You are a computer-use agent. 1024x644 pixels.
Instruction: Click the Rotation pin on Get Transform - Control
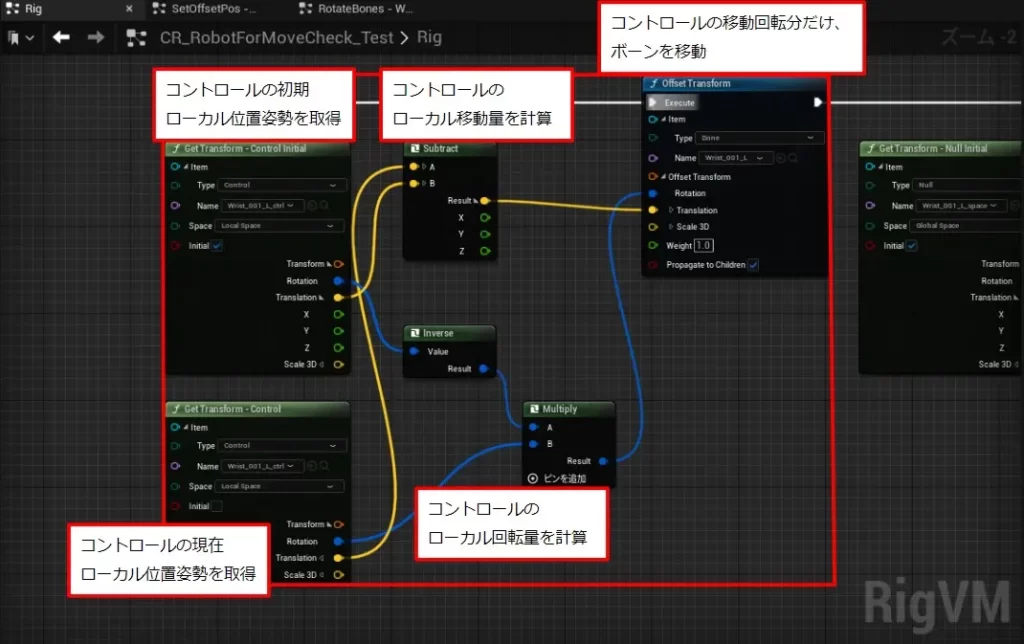click(339, 541)
